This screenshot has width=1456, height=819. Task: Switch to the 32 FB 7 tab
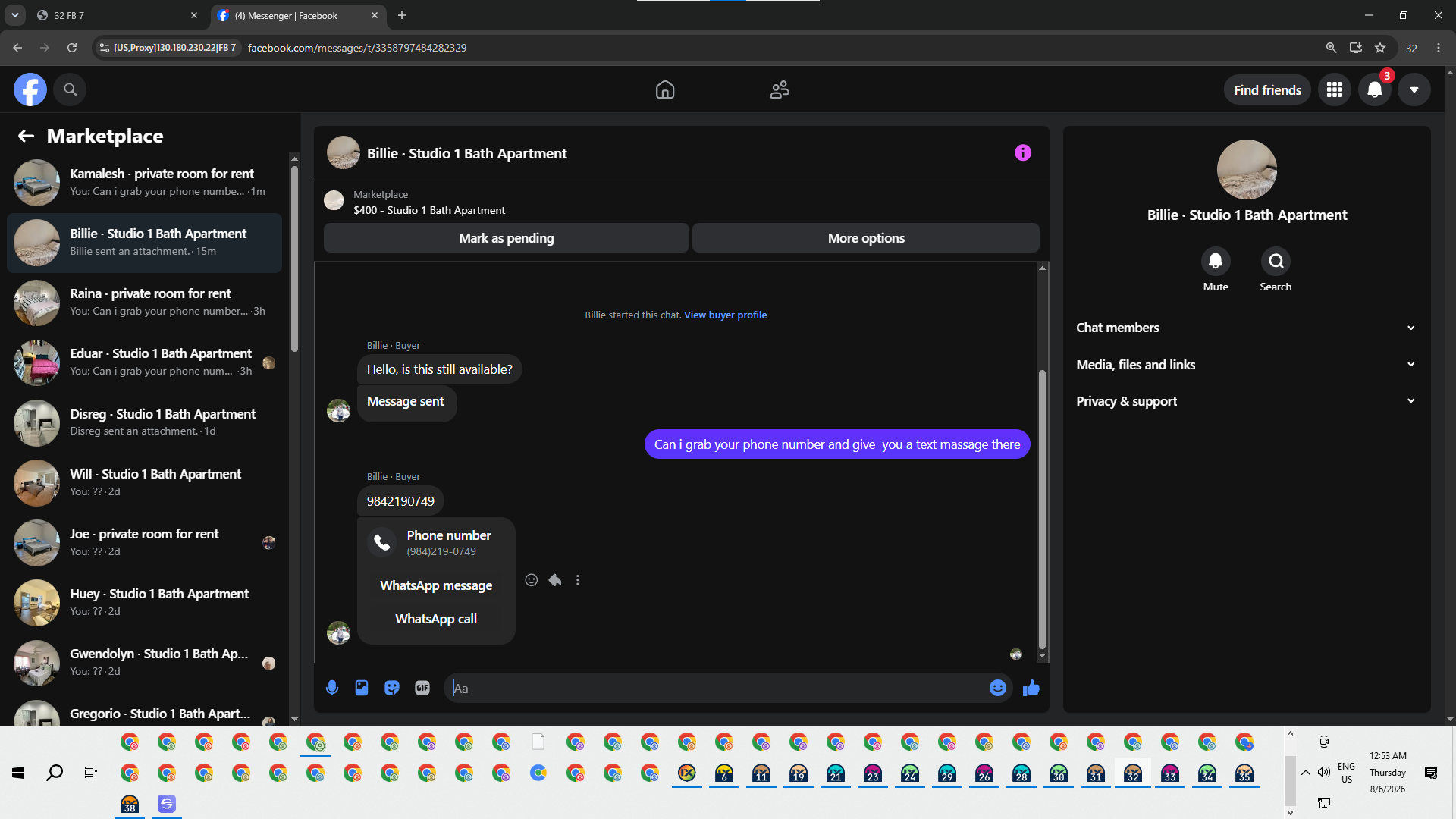117,15
